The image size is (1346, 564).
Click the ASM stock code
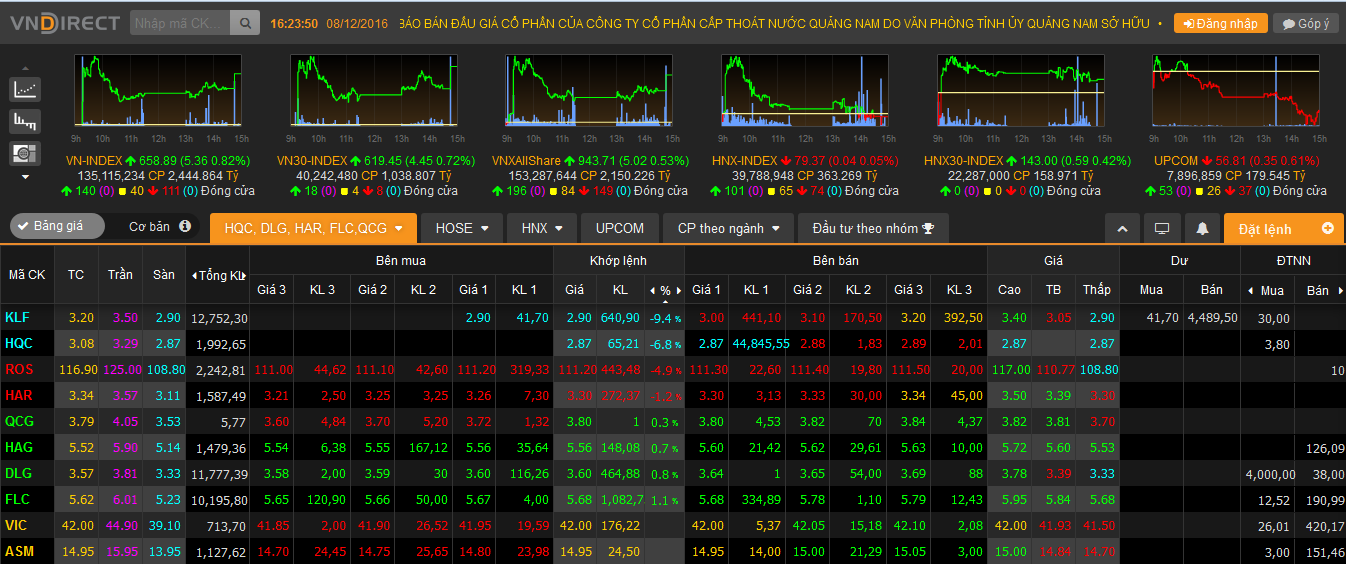[x=19, y=551]
